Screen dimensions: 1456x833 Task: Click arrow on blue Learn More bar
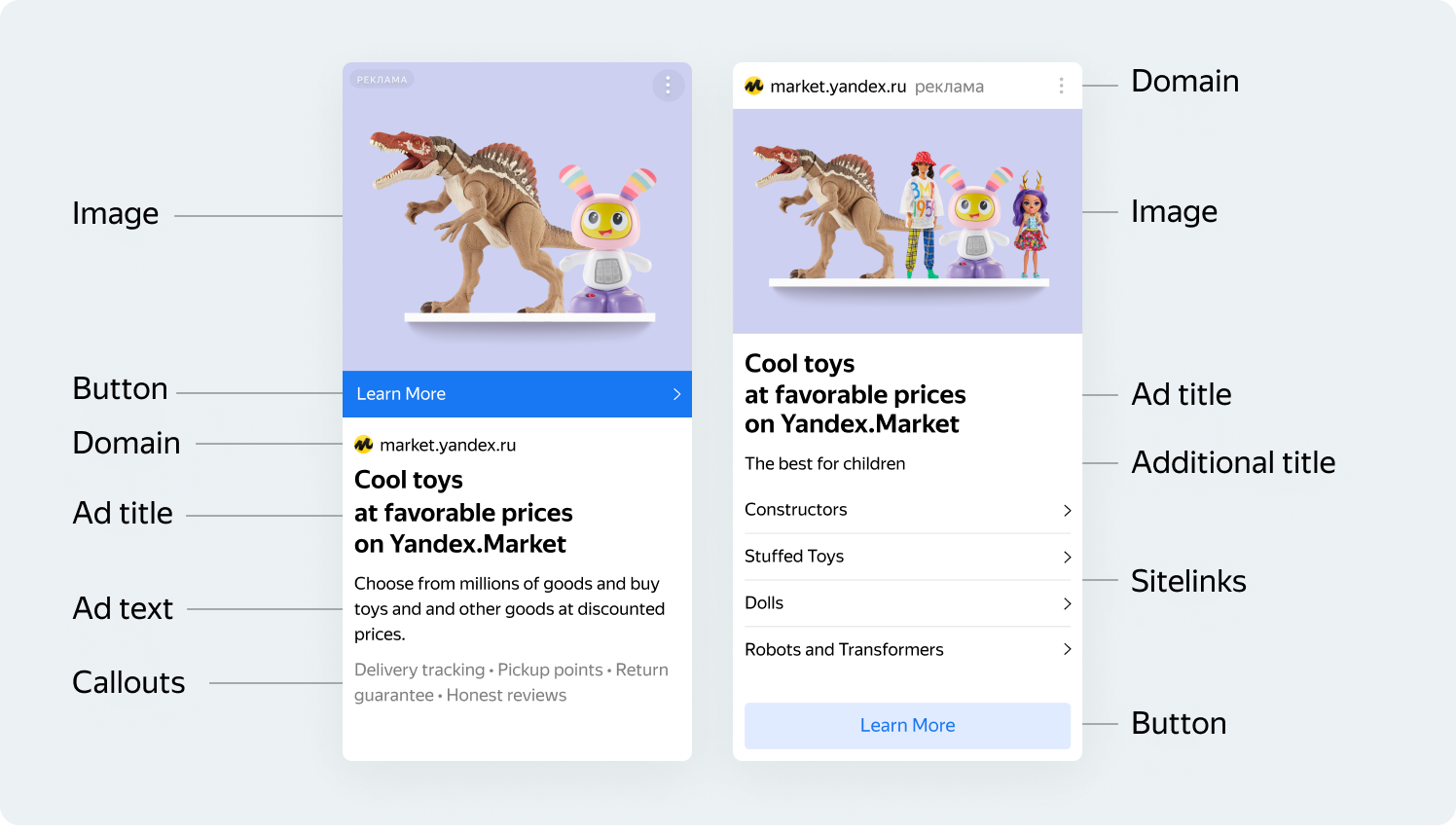pos(676,394)
